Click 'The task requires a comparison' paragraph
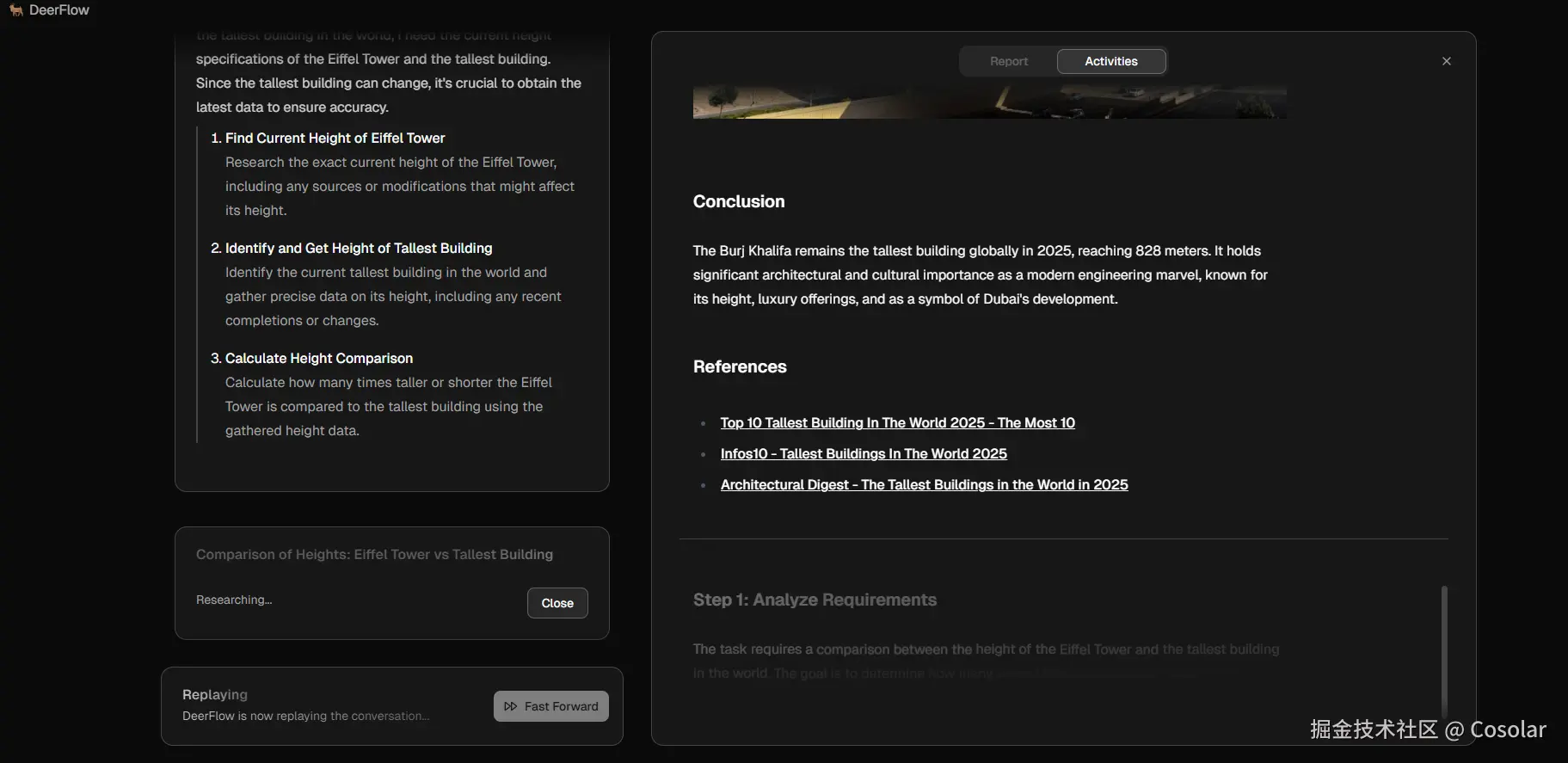1568x763 pixels. click(987, 661)
